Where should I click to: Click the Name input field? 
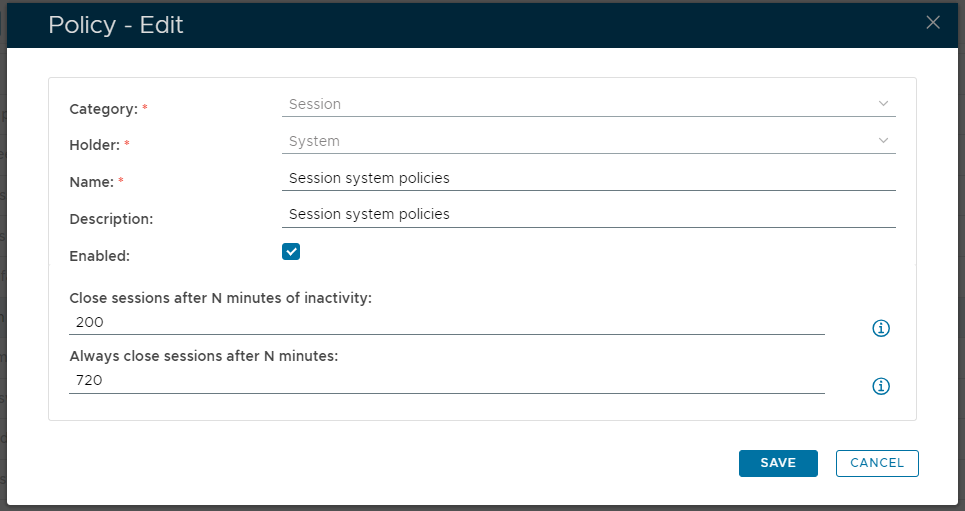588,178
